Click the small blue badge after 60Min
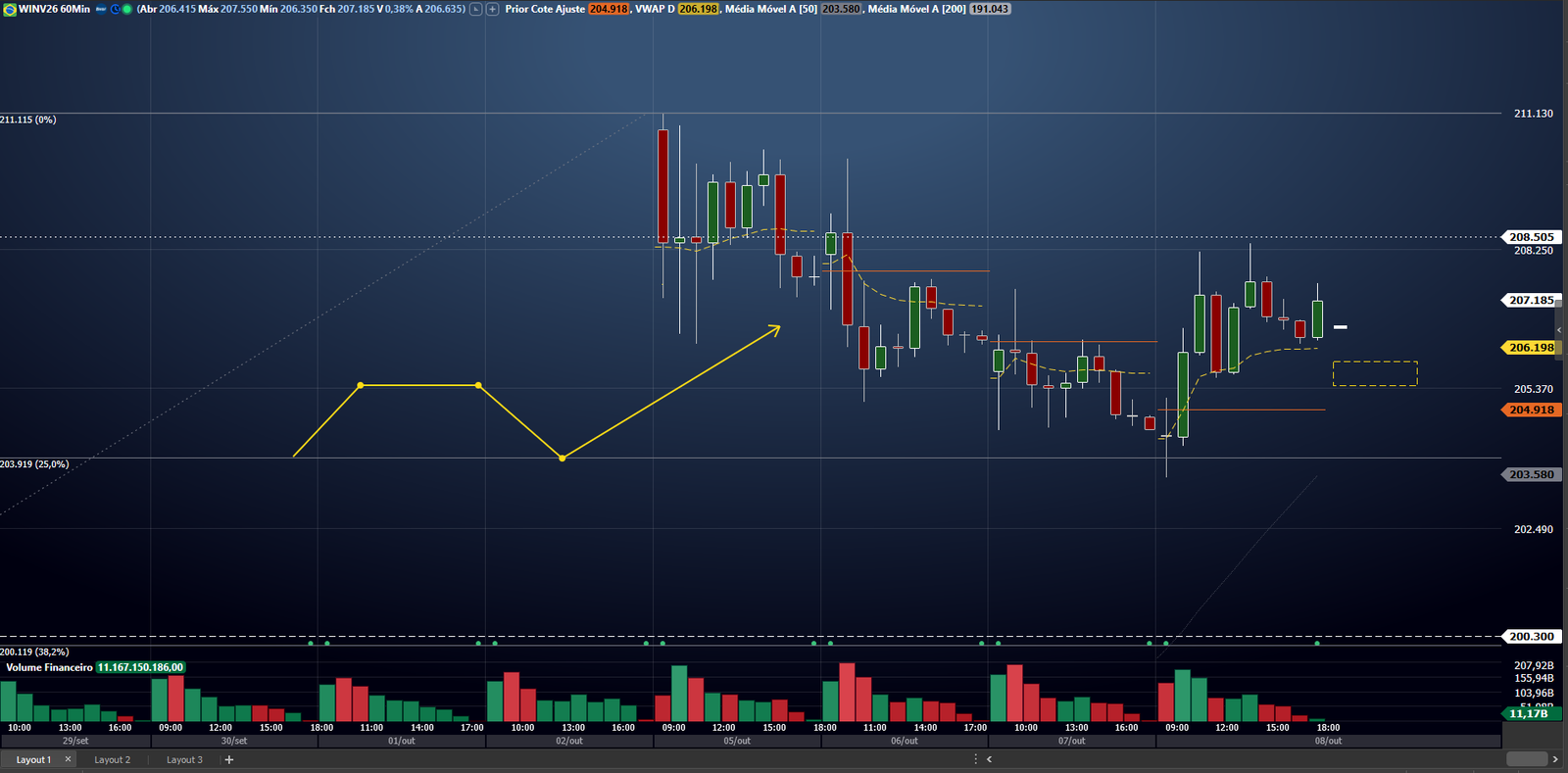Viewport: 1568px width, 773px height. (101, 9)
